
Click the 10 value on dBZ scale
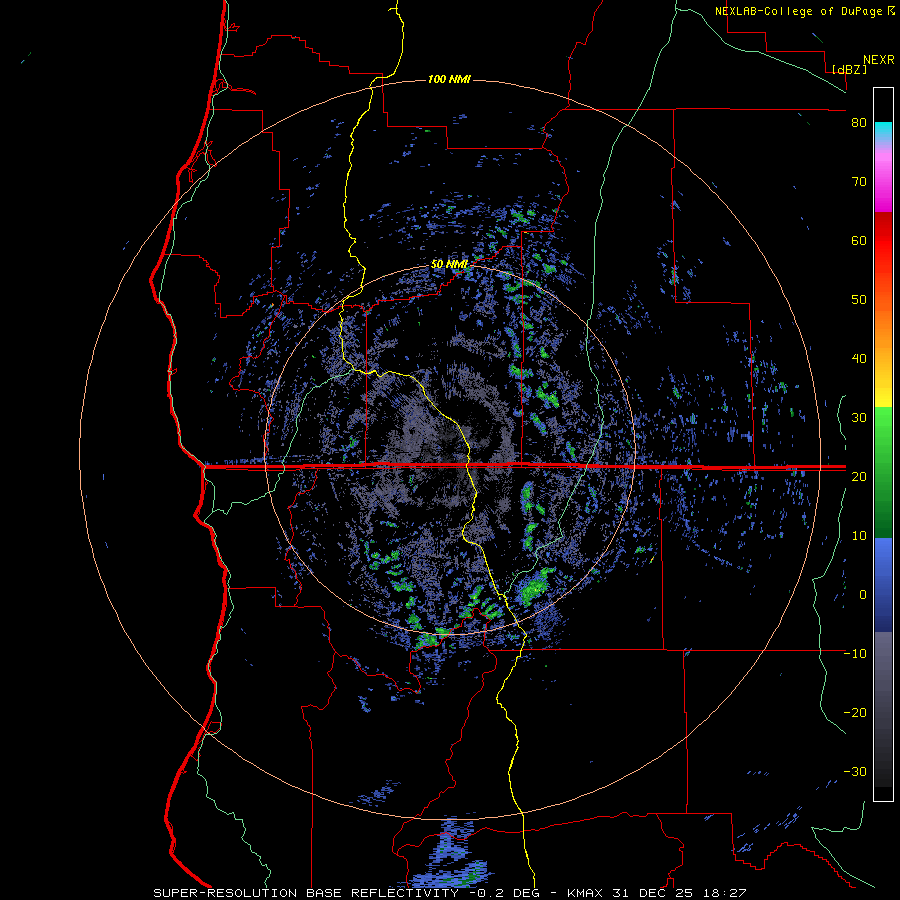(x=859, y=536)
